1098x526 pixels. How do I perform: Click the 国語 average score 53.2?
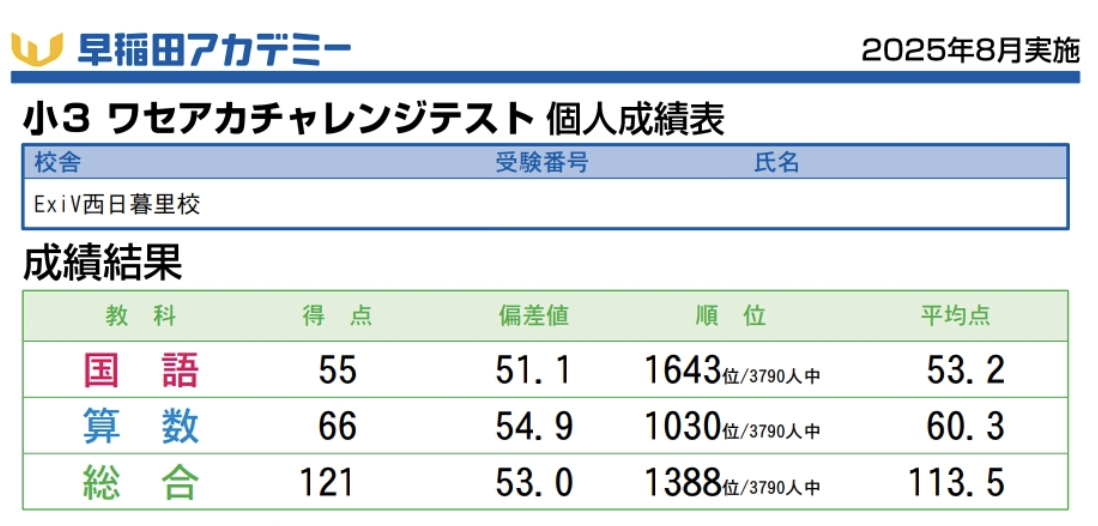coord(966,371)
